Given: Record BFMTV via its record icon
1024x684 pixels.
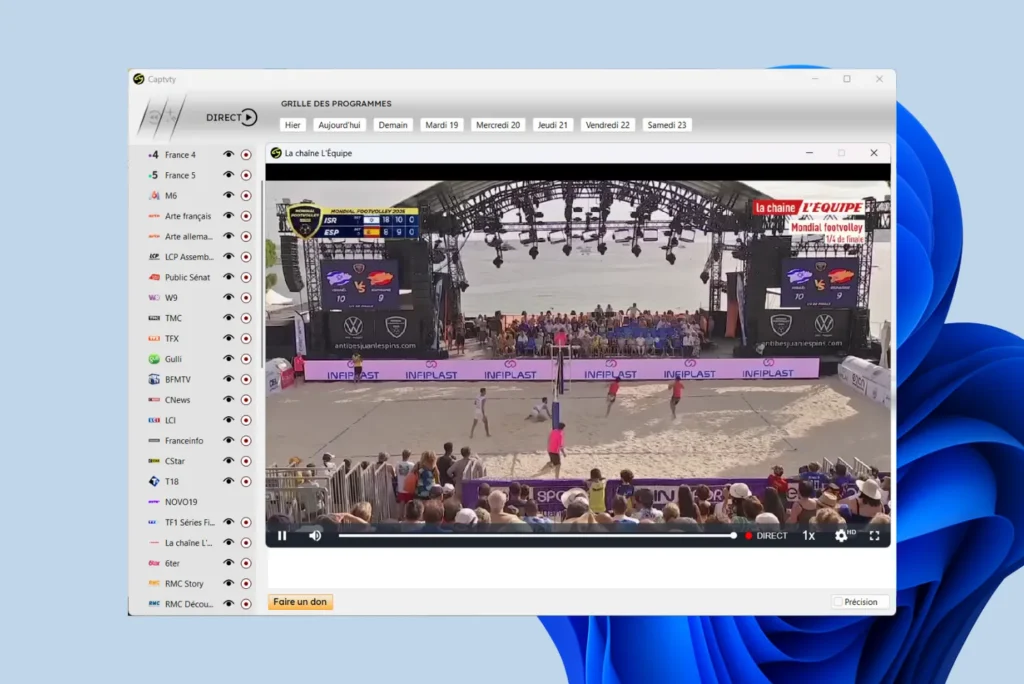Looking at the screenshot, I should pyautogui.click(x=246, y=379).
